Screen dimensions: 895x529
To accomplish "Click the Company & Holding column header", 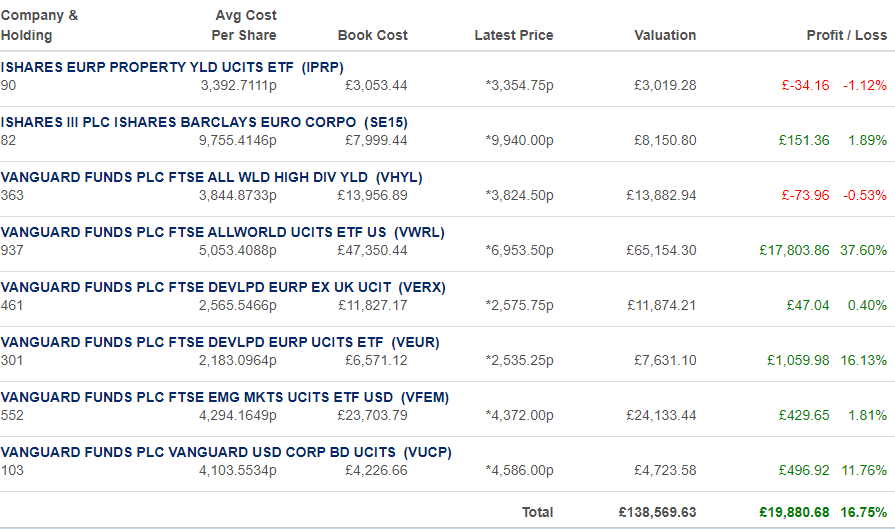I will click(x=39, y=25).
